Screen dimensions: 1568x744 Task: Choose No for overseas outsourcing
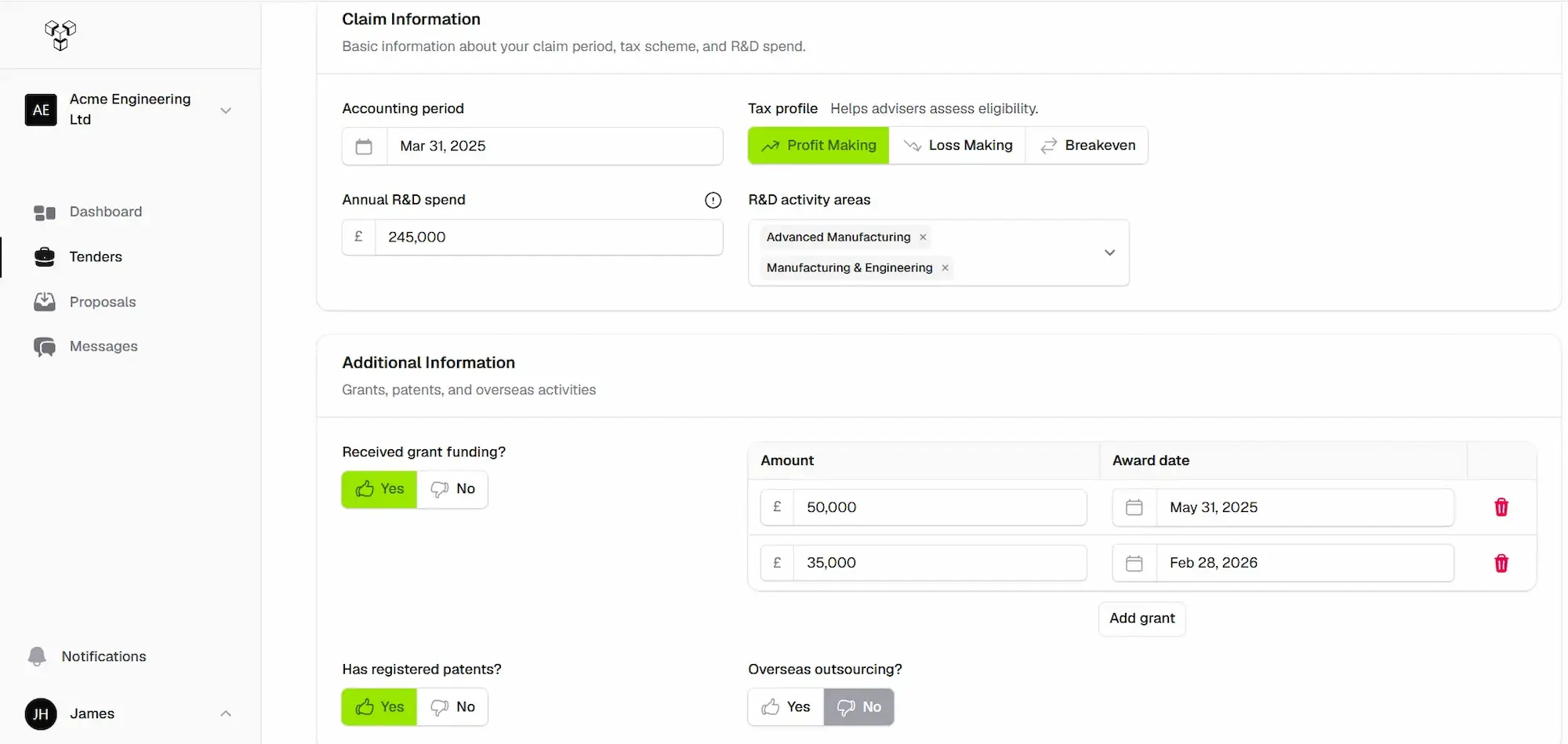[x=858, y=707]
